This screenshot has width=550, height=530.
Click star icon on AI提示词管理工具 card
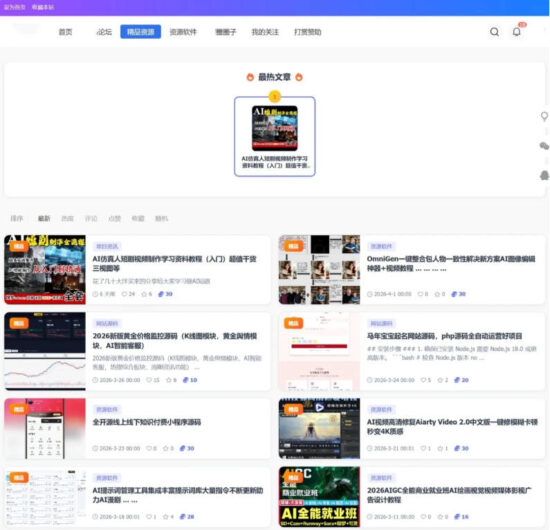pyautogui.click(x=166, y=517)
